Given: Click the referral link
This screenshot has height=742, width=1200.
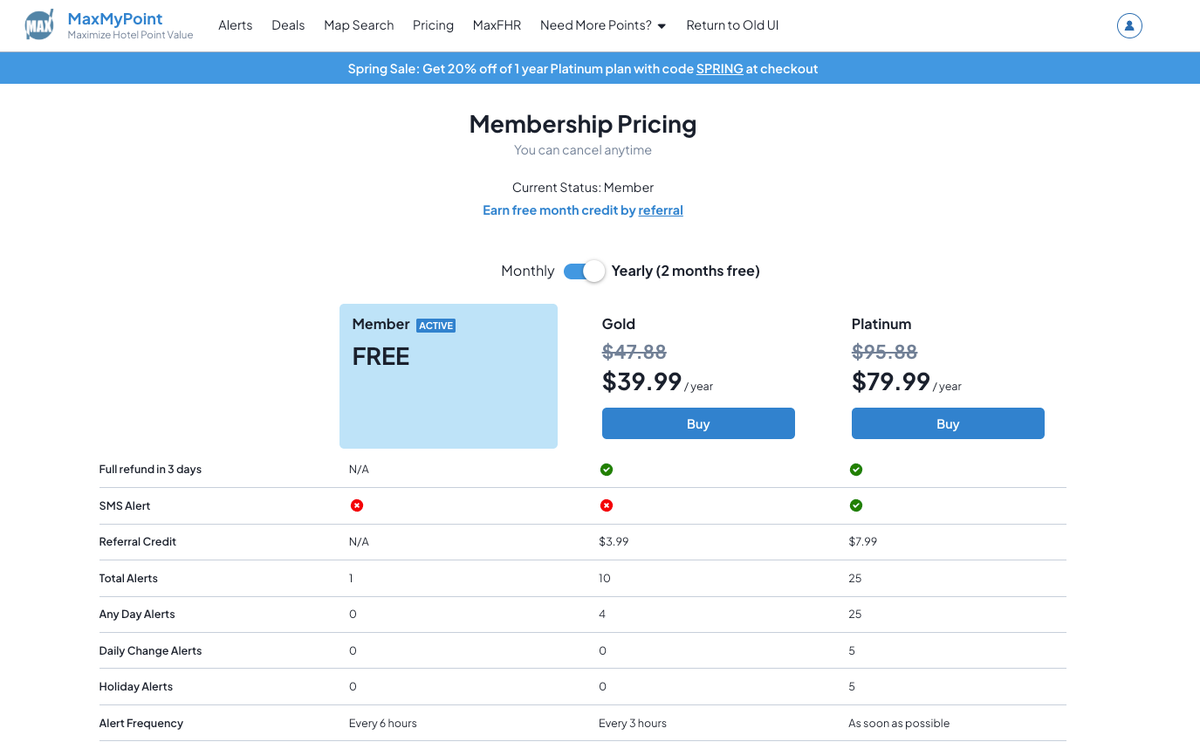Looking at the screenshot, I should tap(660, 210).
